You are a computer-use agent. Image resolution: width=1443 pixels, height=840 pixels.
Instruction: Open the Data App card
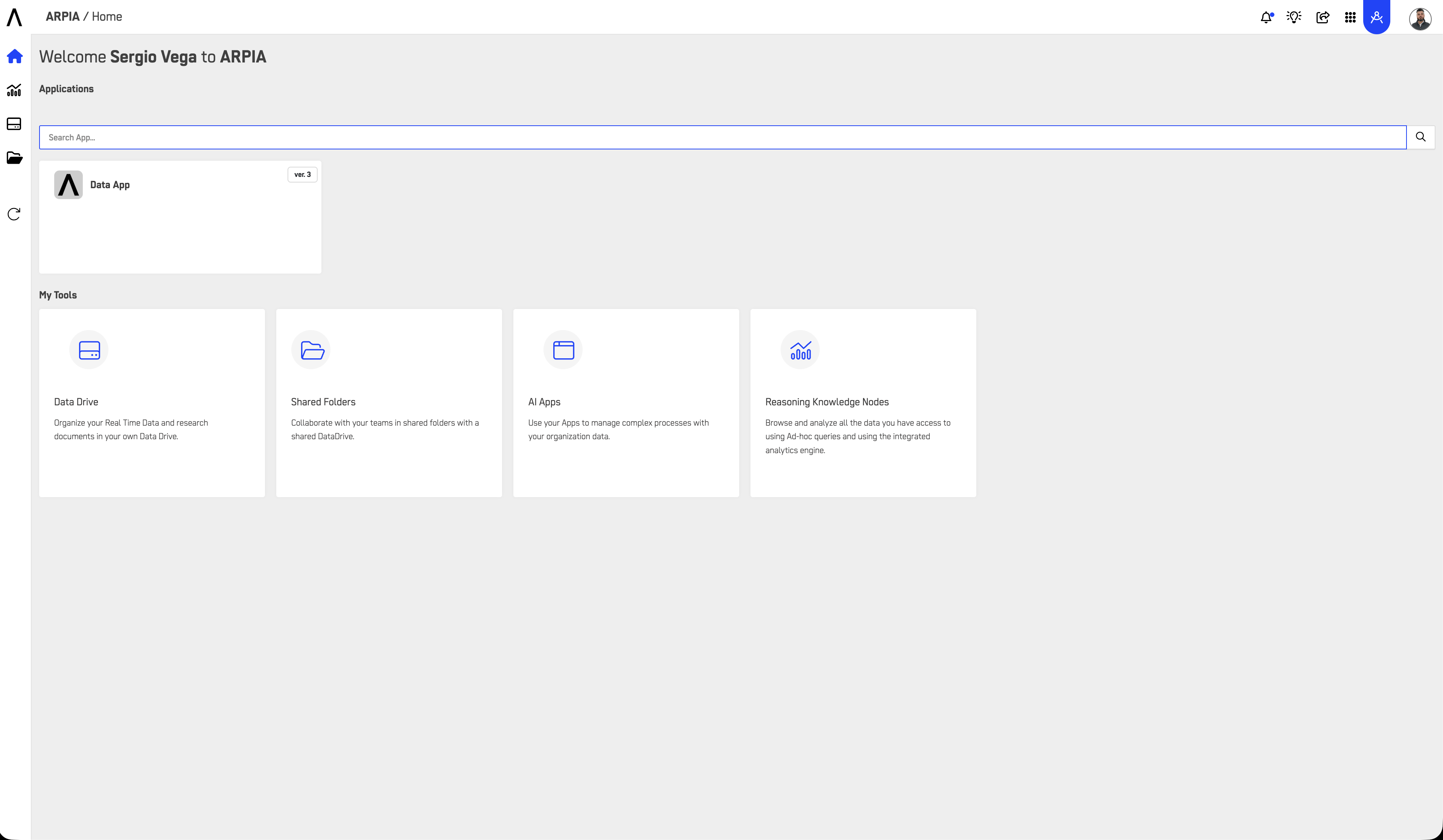180,217
